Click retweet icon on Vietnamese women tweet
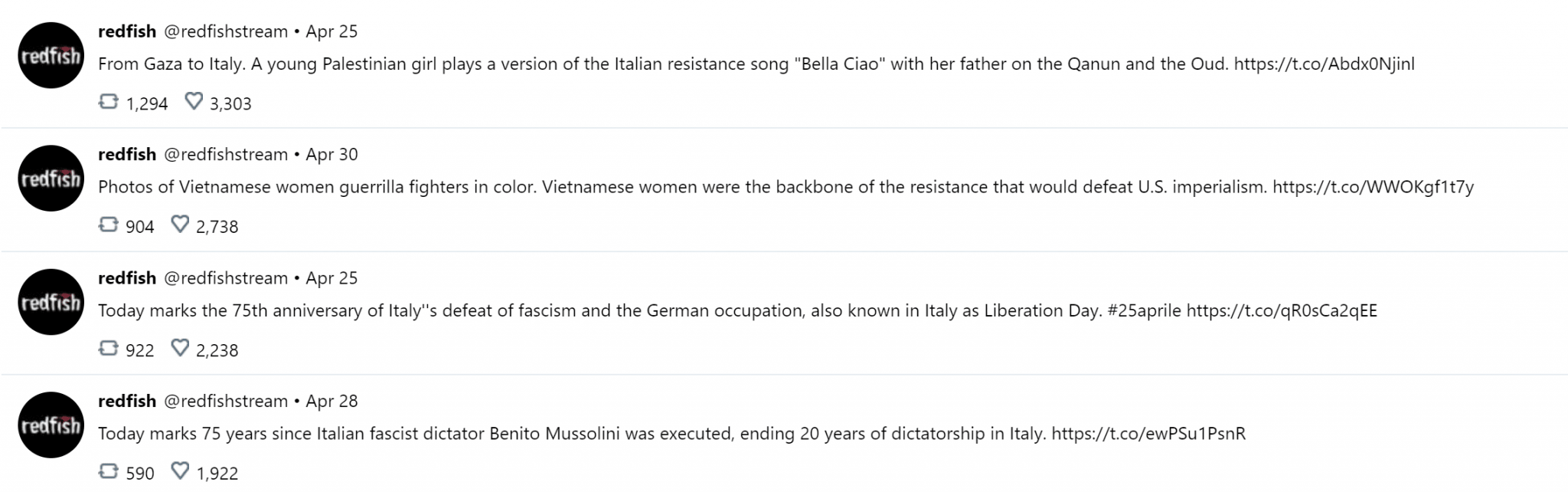1568x492 pixels. click(x=108, y=225)
